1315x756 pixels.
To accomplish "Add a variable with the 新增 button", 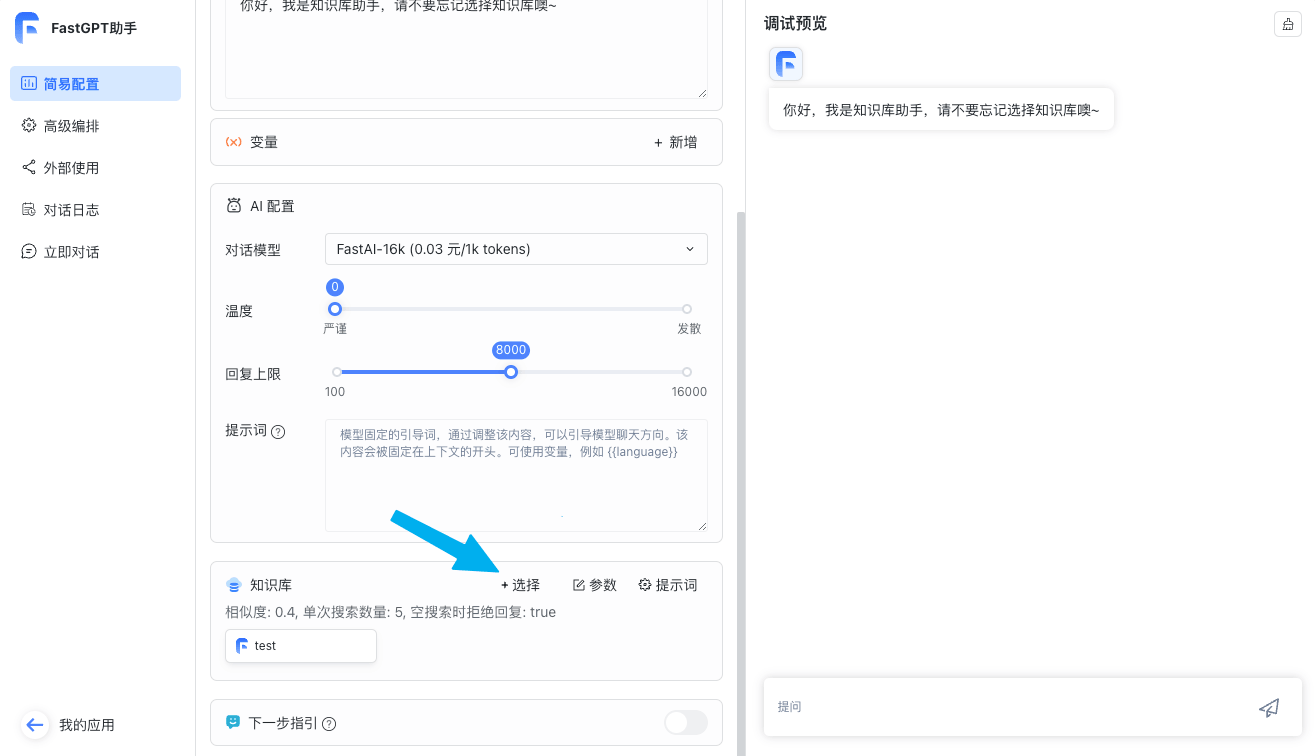I will 674,142.
